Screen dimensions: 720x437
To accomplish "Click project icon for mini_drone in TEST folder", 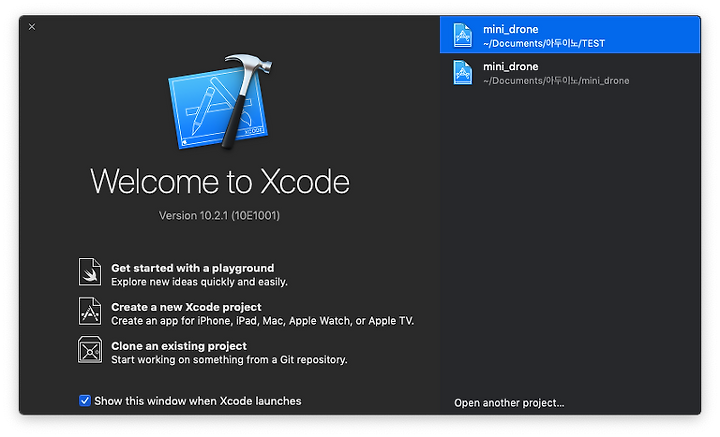I will pyautogui.click(x=462, y=35).
